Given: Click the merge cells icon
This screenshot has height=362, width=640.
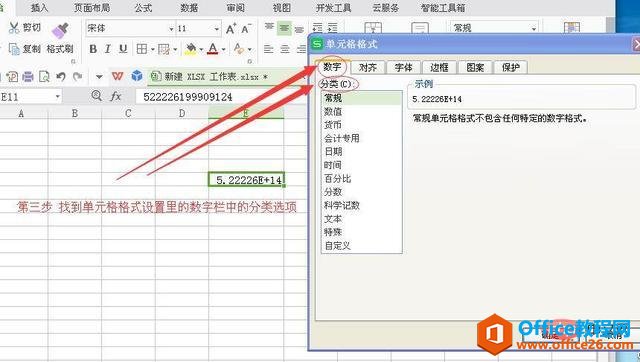Looking at the screenshot, I should click(373, 27).
